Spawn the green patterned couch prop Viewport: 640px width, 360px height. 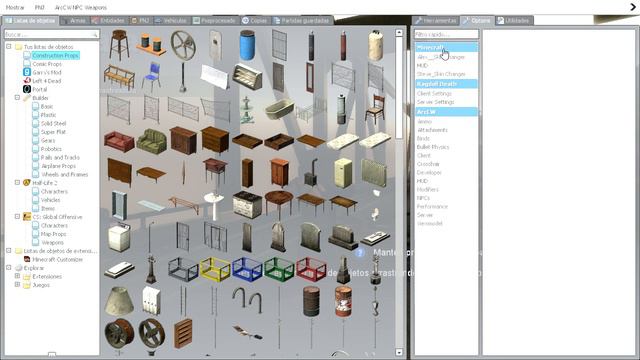coord(151,141)
